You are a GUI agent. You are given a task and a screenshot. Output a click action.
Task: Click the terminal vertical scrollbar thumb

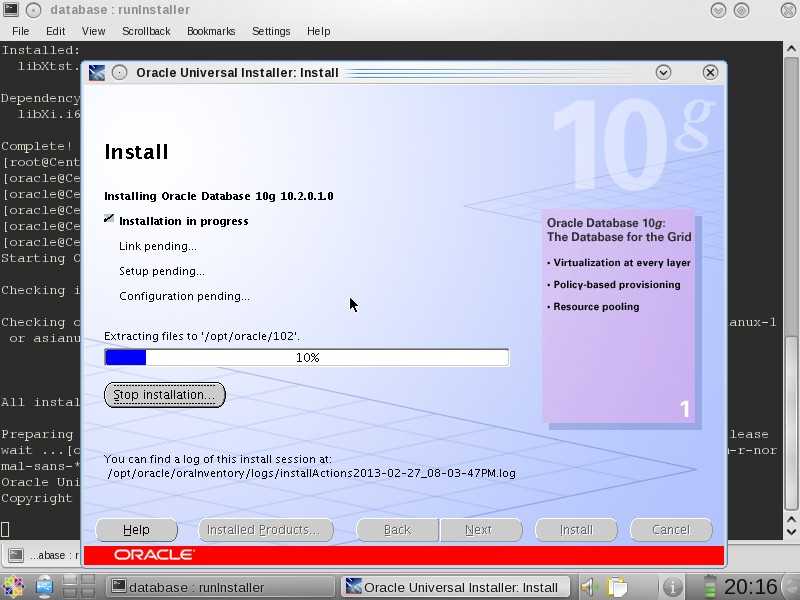(x=791, y=423)
